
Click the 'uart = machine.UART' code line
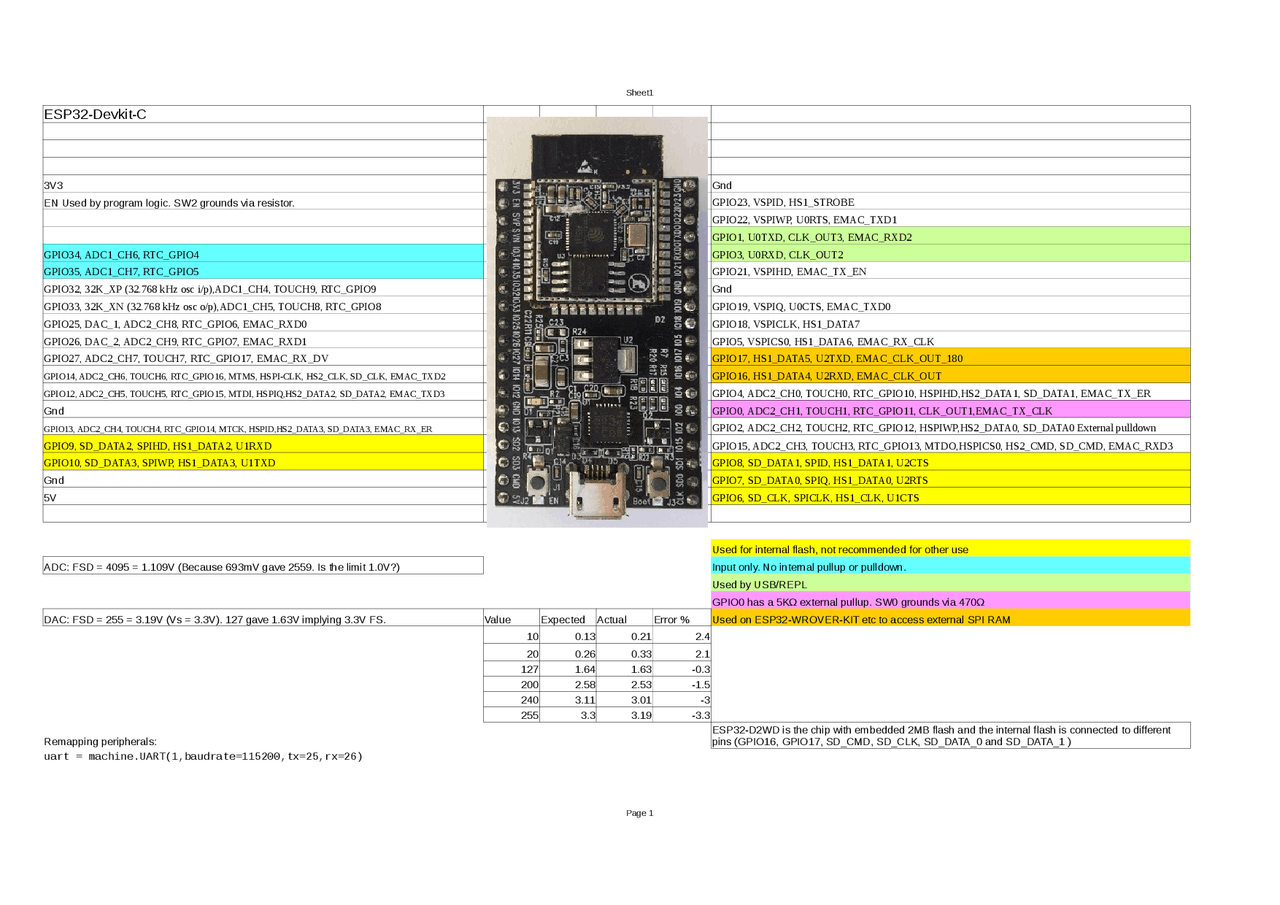coord(203,756)
